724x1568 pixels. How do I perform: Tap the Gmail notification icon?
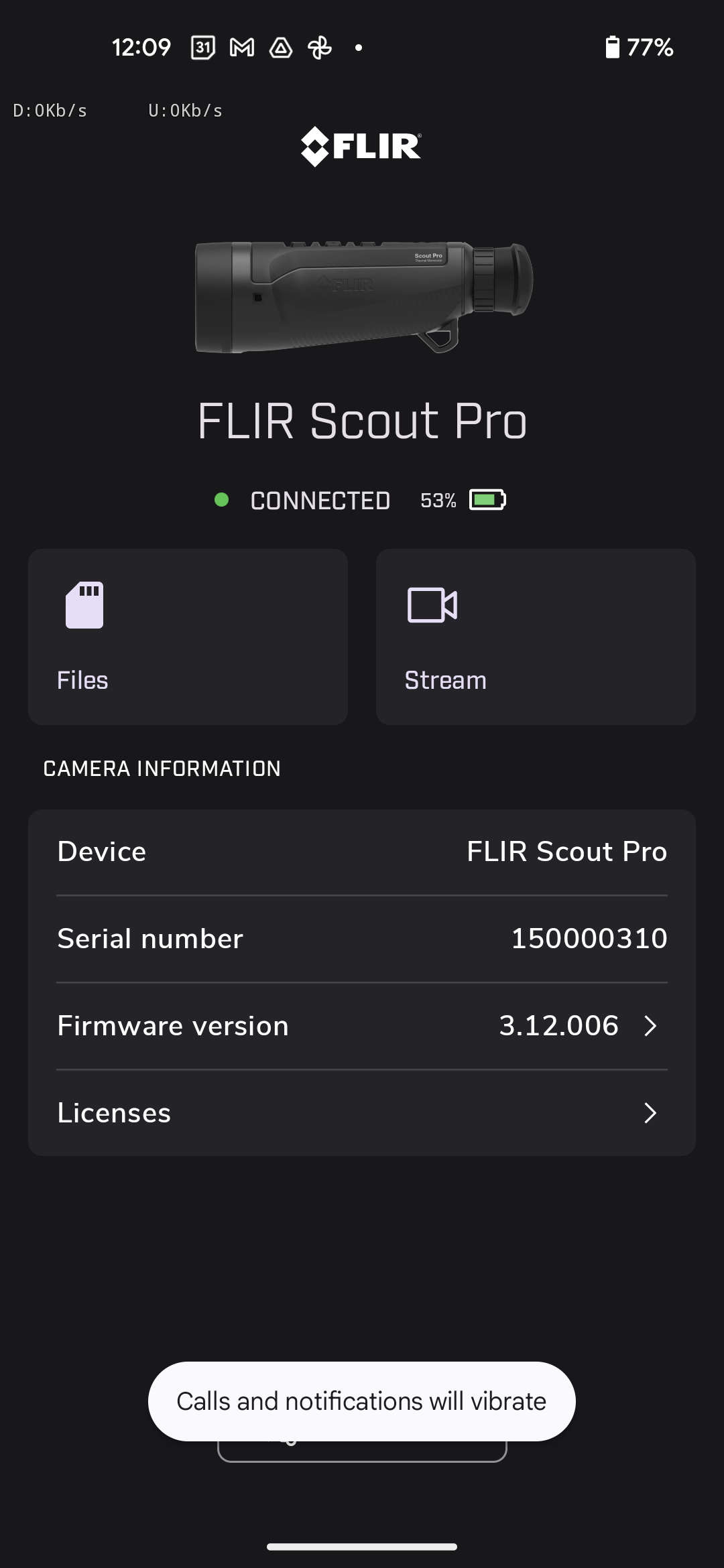(242, 48)
